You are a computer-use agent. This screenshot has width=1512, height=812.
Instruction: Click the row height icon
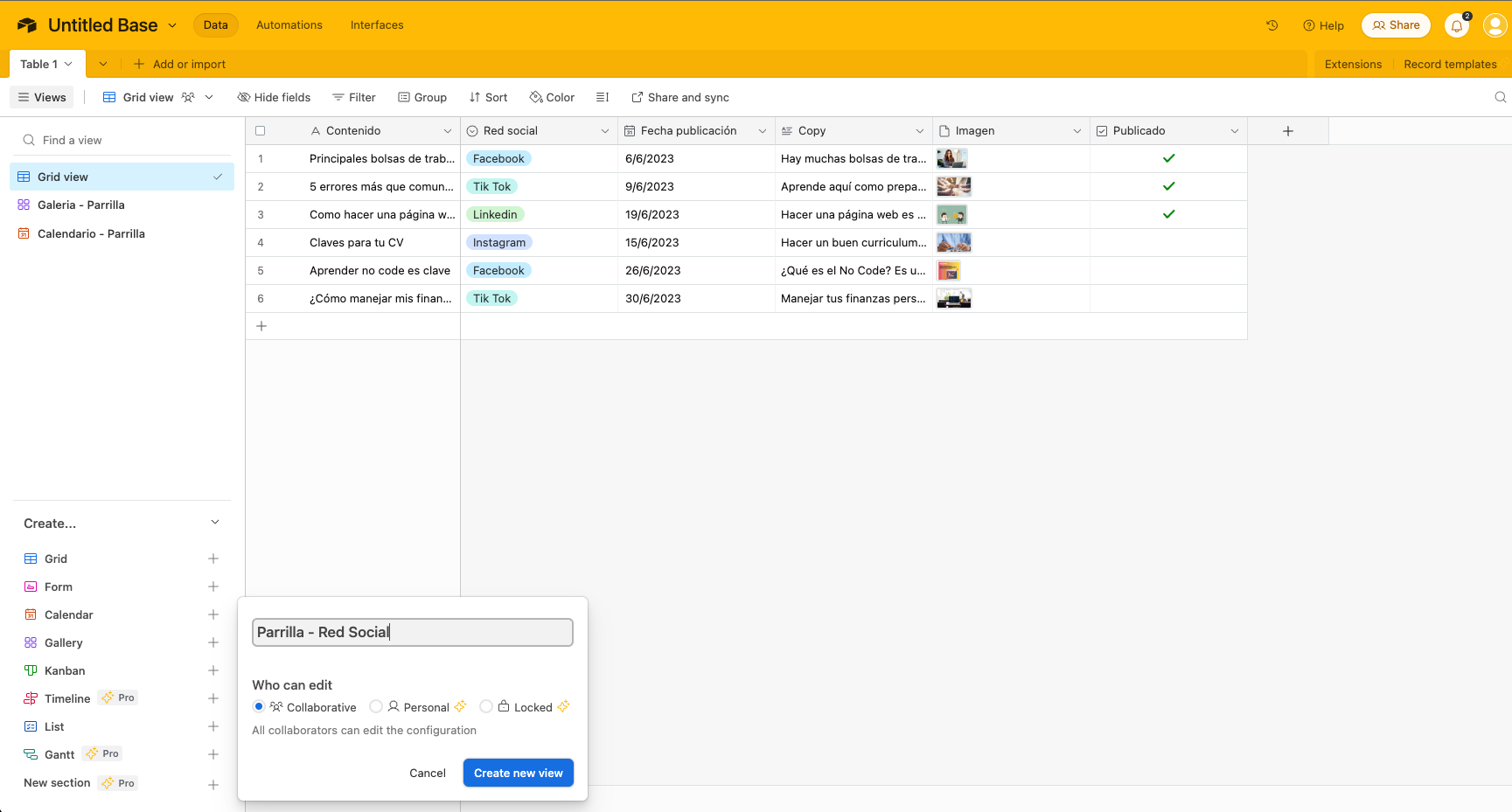(x=603, y=97)
